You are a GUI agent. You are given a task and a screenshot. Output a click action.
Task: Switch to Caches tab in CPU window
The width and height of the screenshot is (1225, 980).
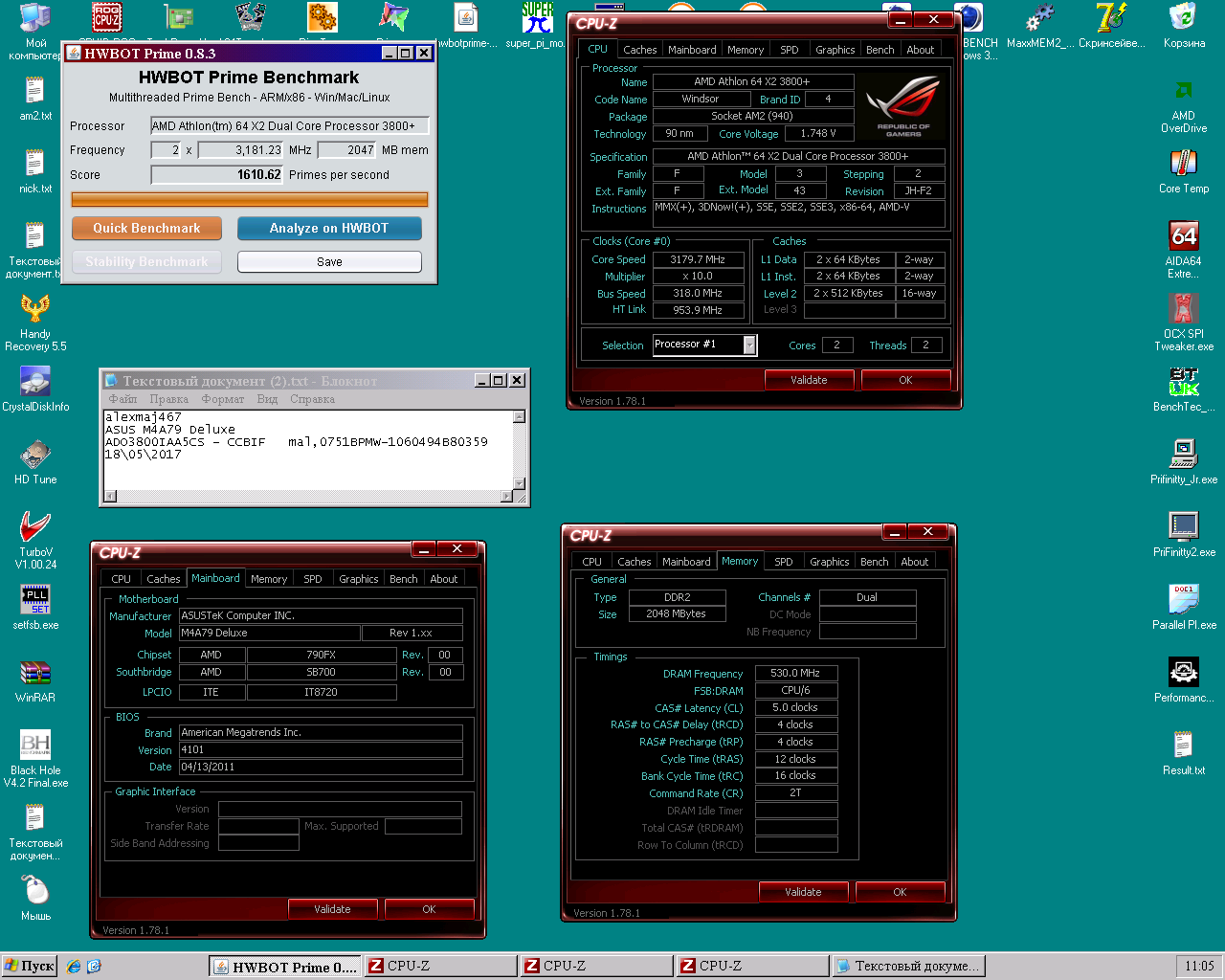coord(639,50)
